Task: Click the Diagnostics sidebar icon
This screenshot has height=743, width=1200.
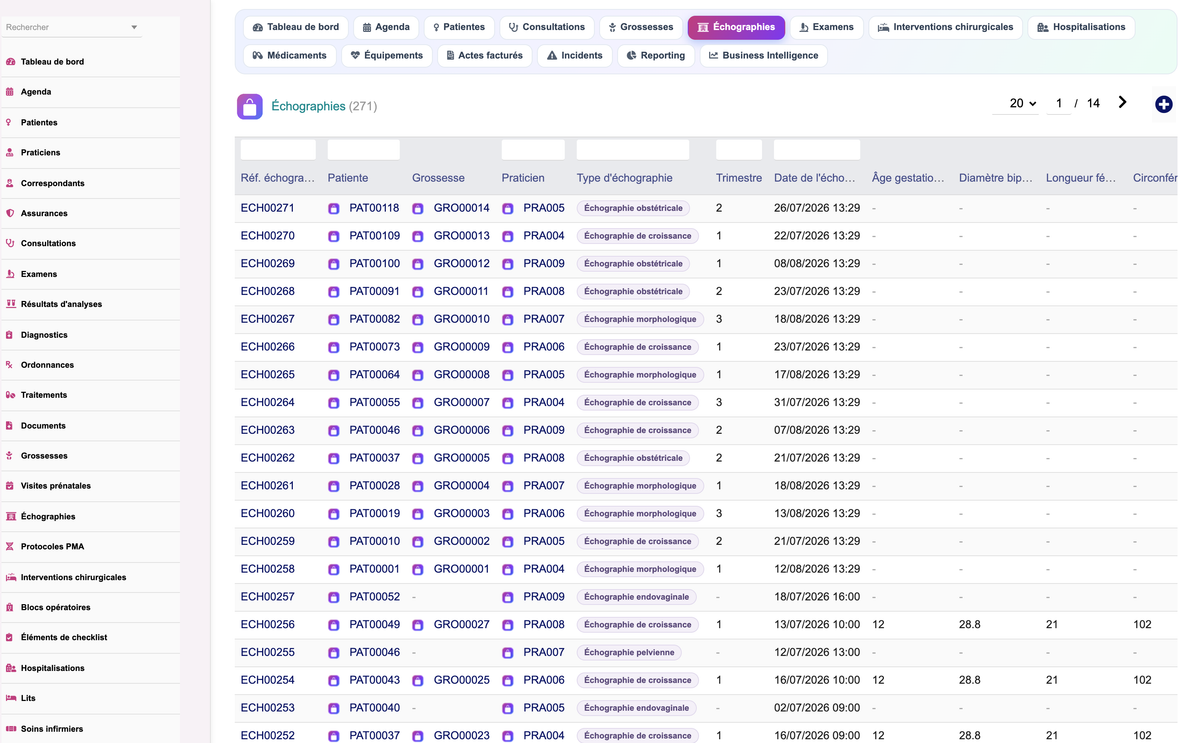Action: (10, 335)
